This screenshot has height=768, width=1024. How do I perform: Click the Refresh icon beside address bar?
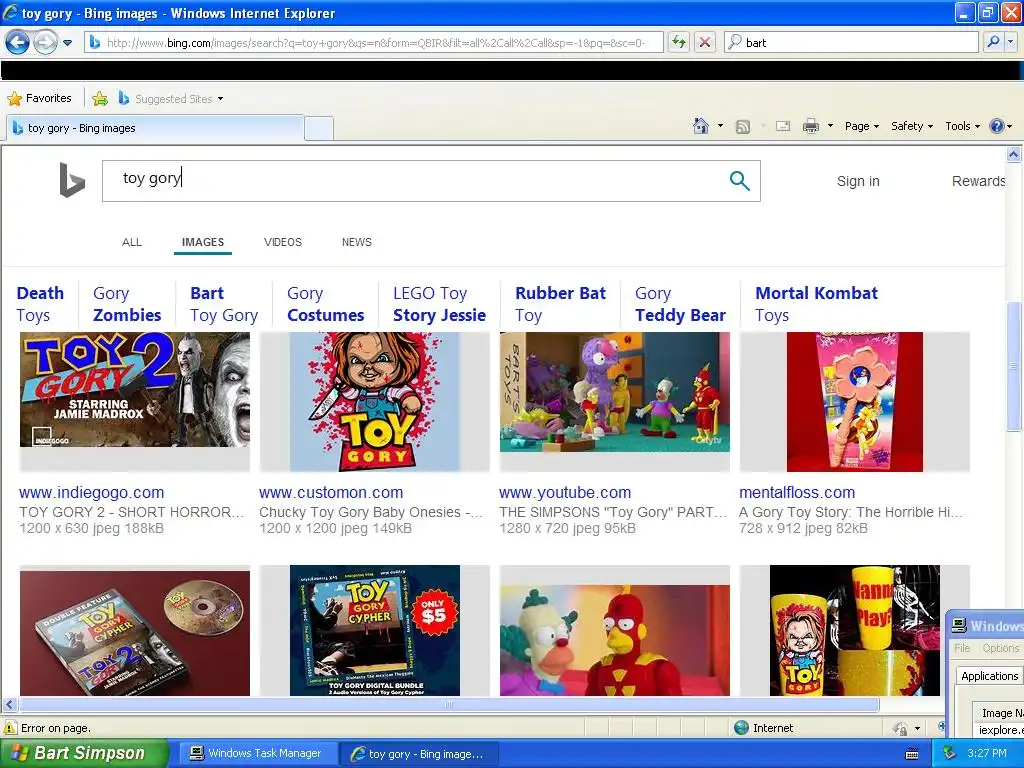tap(679, 42)
